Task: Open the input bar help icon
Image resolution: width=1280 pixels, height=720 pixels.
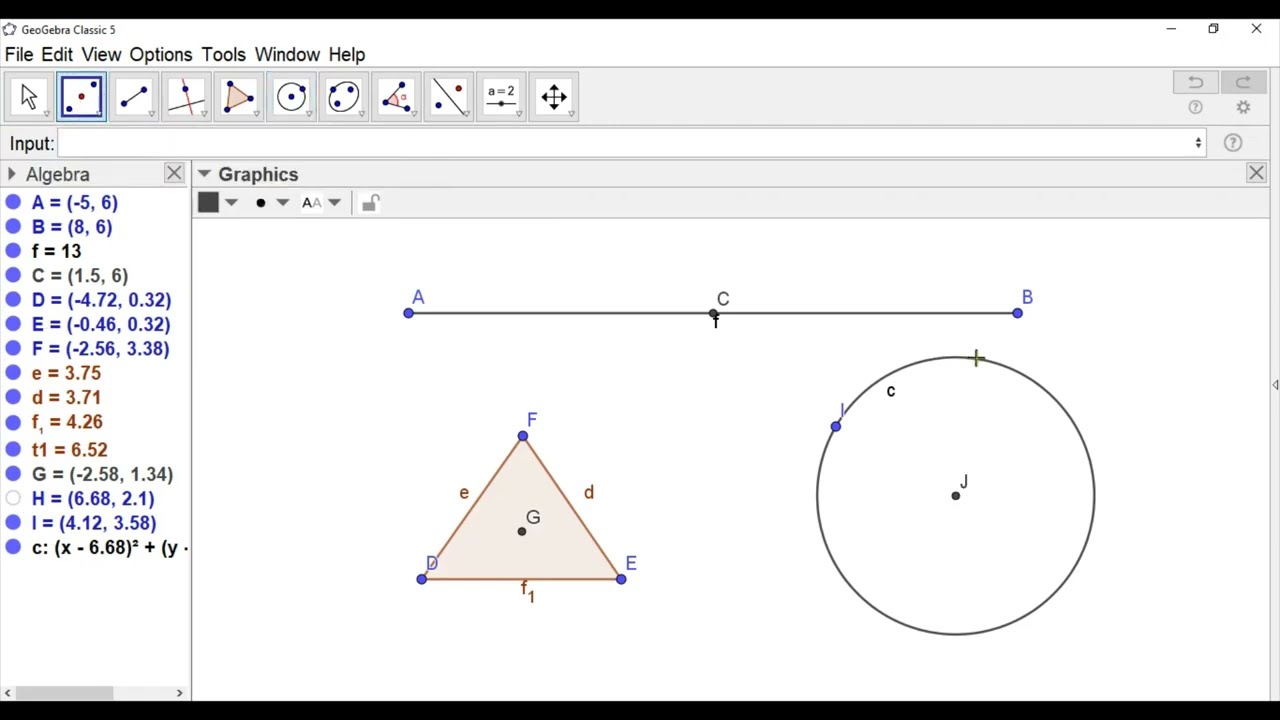Action: [x=1233, y=143]
